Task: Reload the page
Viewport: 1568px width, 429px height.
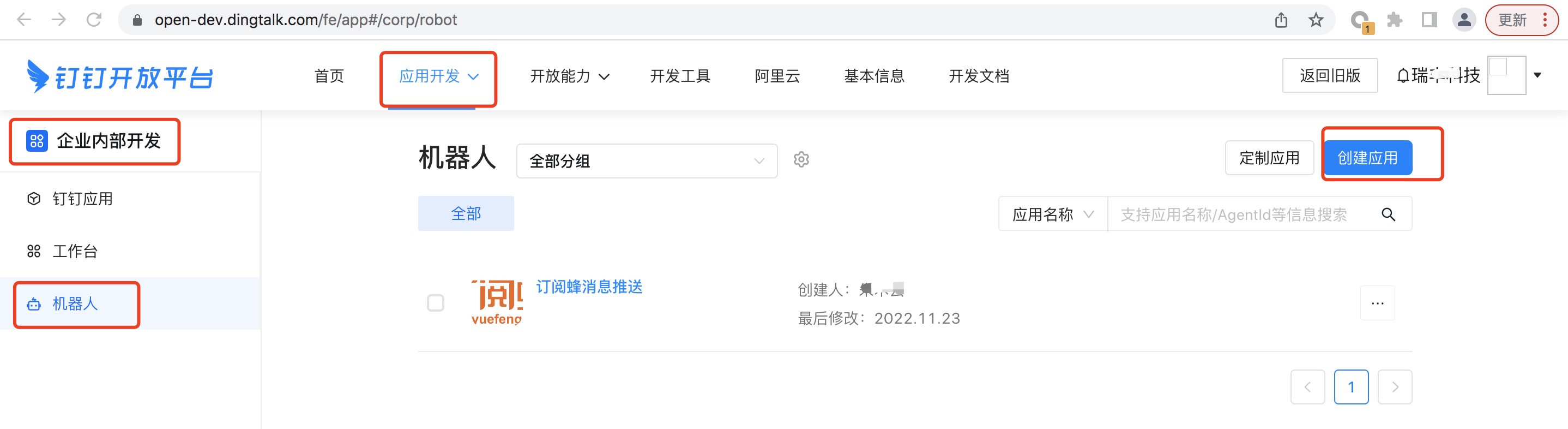Action: [x=94, y=20]
